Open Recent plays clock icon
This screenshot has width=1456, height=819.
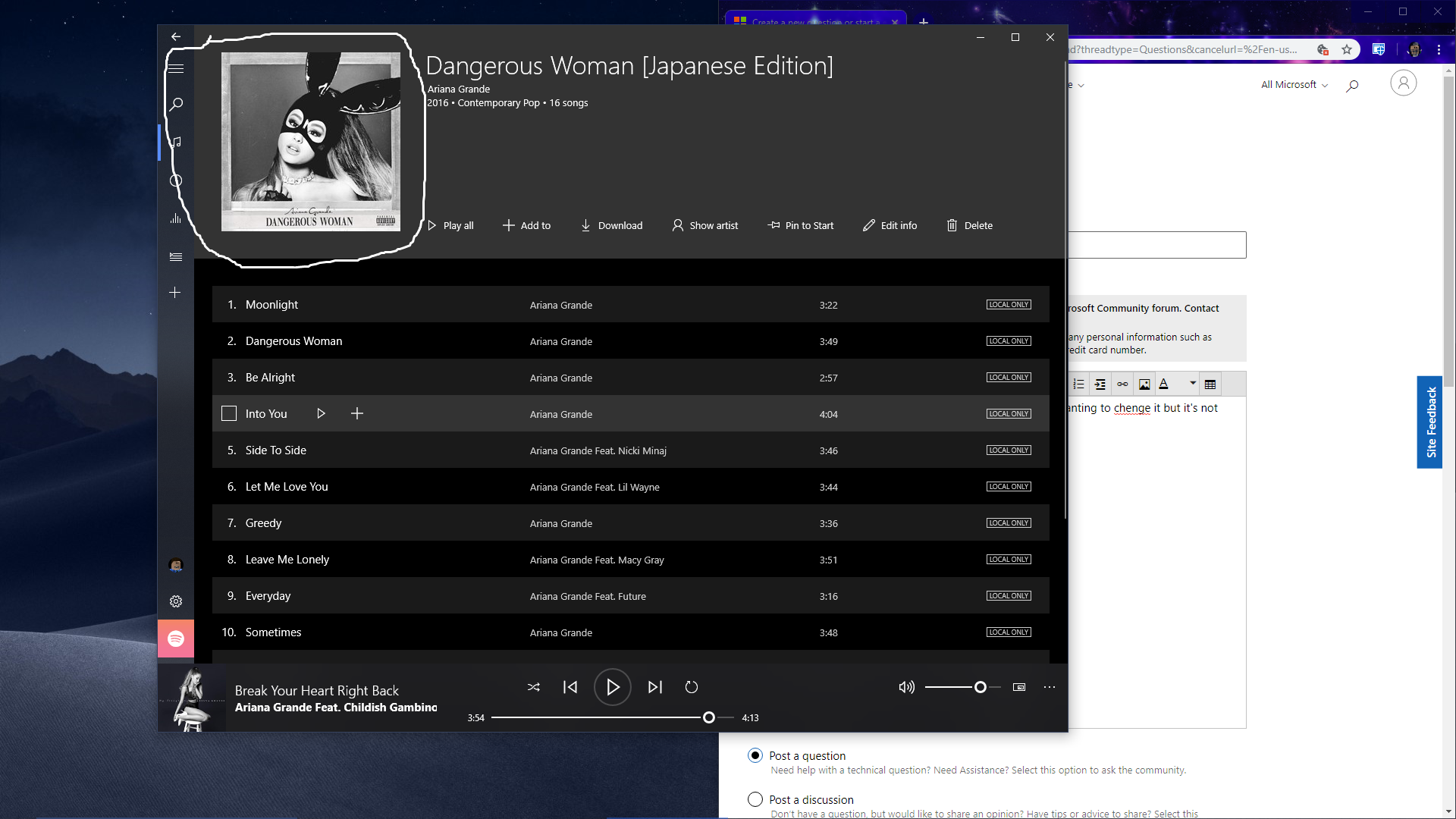pyautogui.click(x=176, y=180)
